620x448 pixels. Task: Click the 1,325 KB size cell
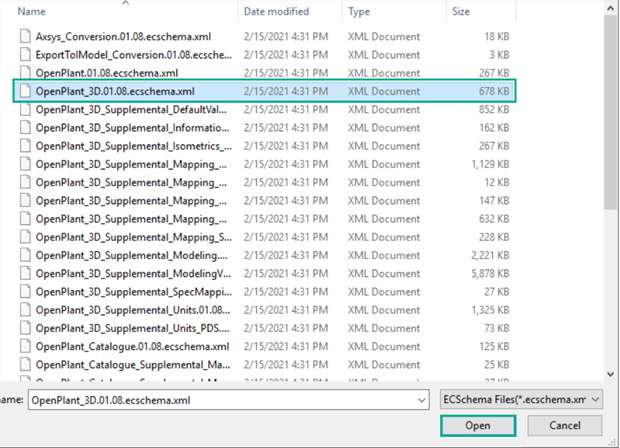490,310
